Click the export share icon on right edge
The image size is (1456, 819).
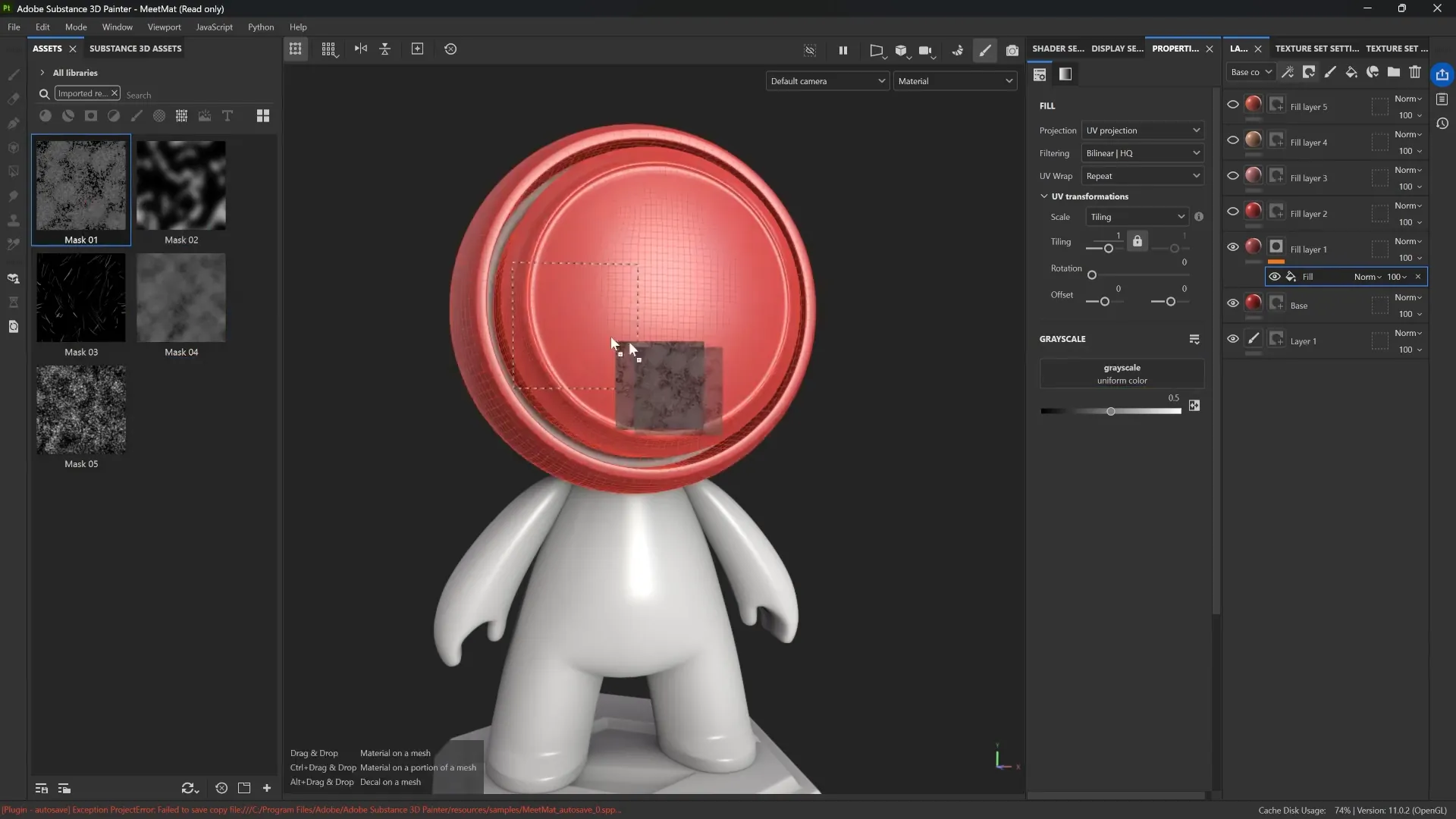coord(1442,74)
